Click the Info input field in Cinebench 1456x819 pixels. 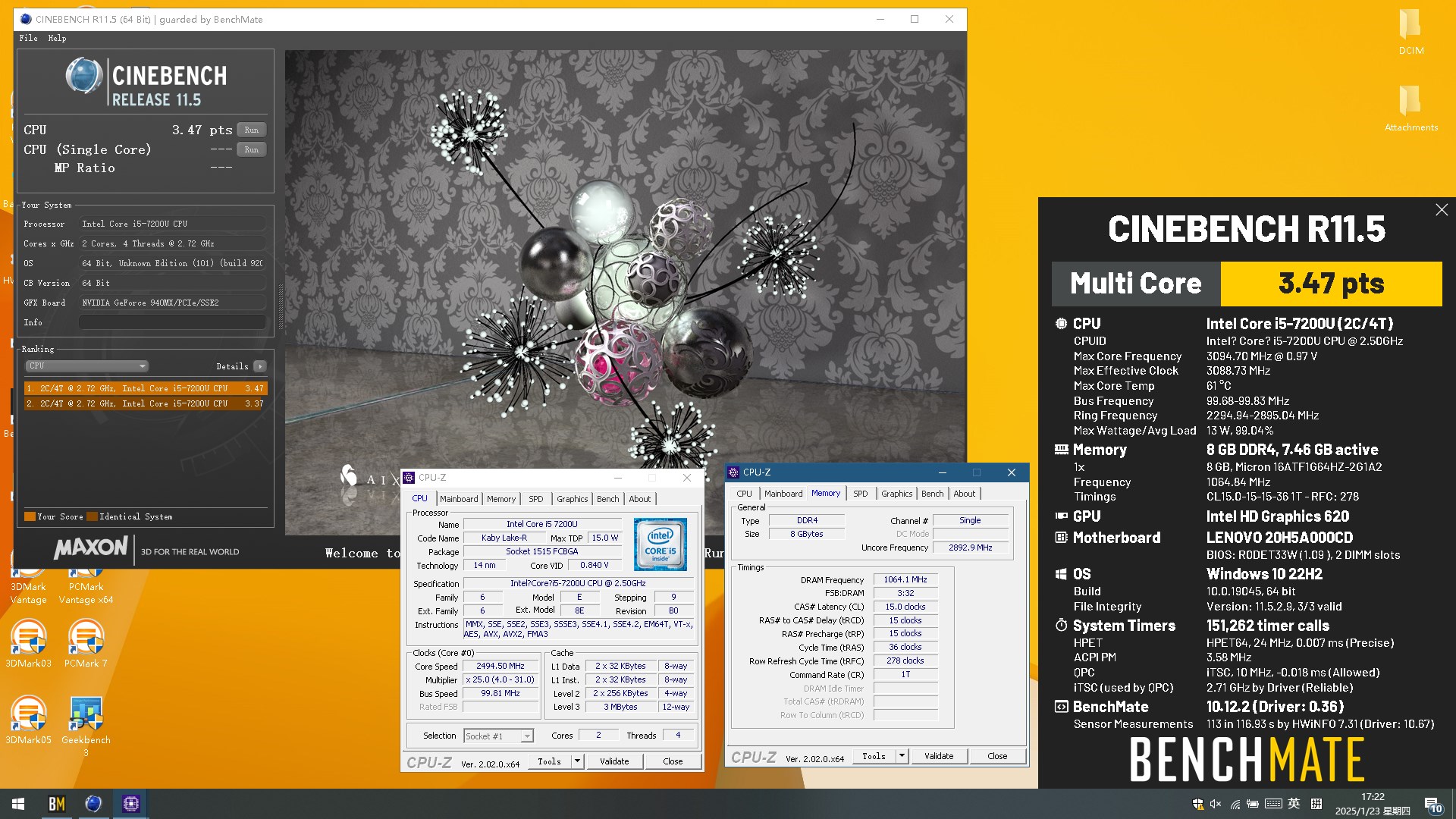pyautogui.click(x=172, y=322)
